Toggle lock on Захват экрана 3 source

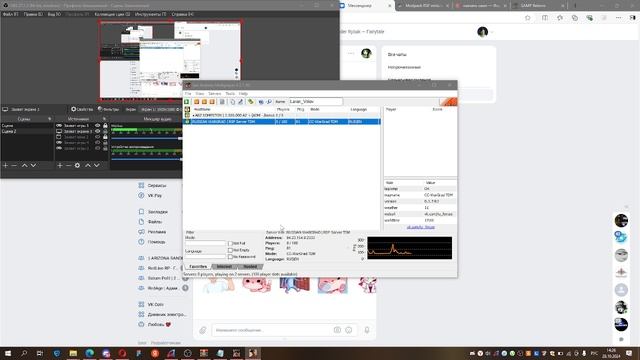(105, 131)
